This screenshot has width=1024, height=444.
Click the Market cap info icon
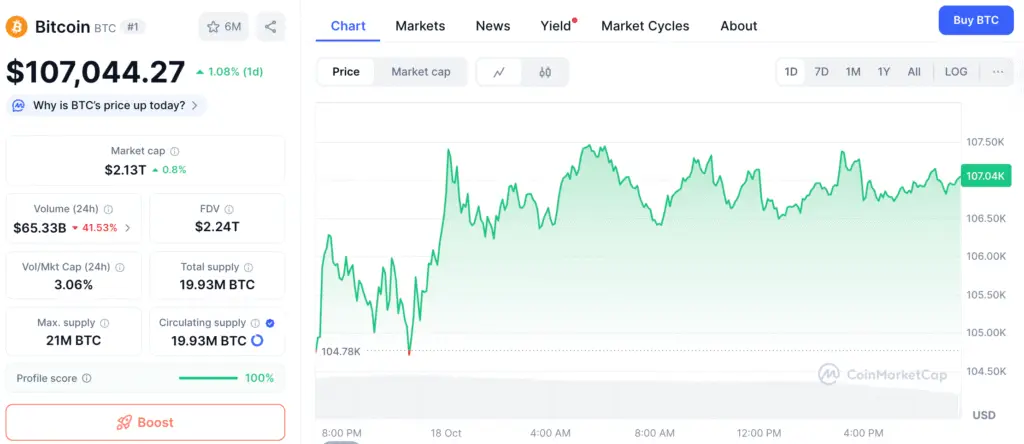pos(175,151)
